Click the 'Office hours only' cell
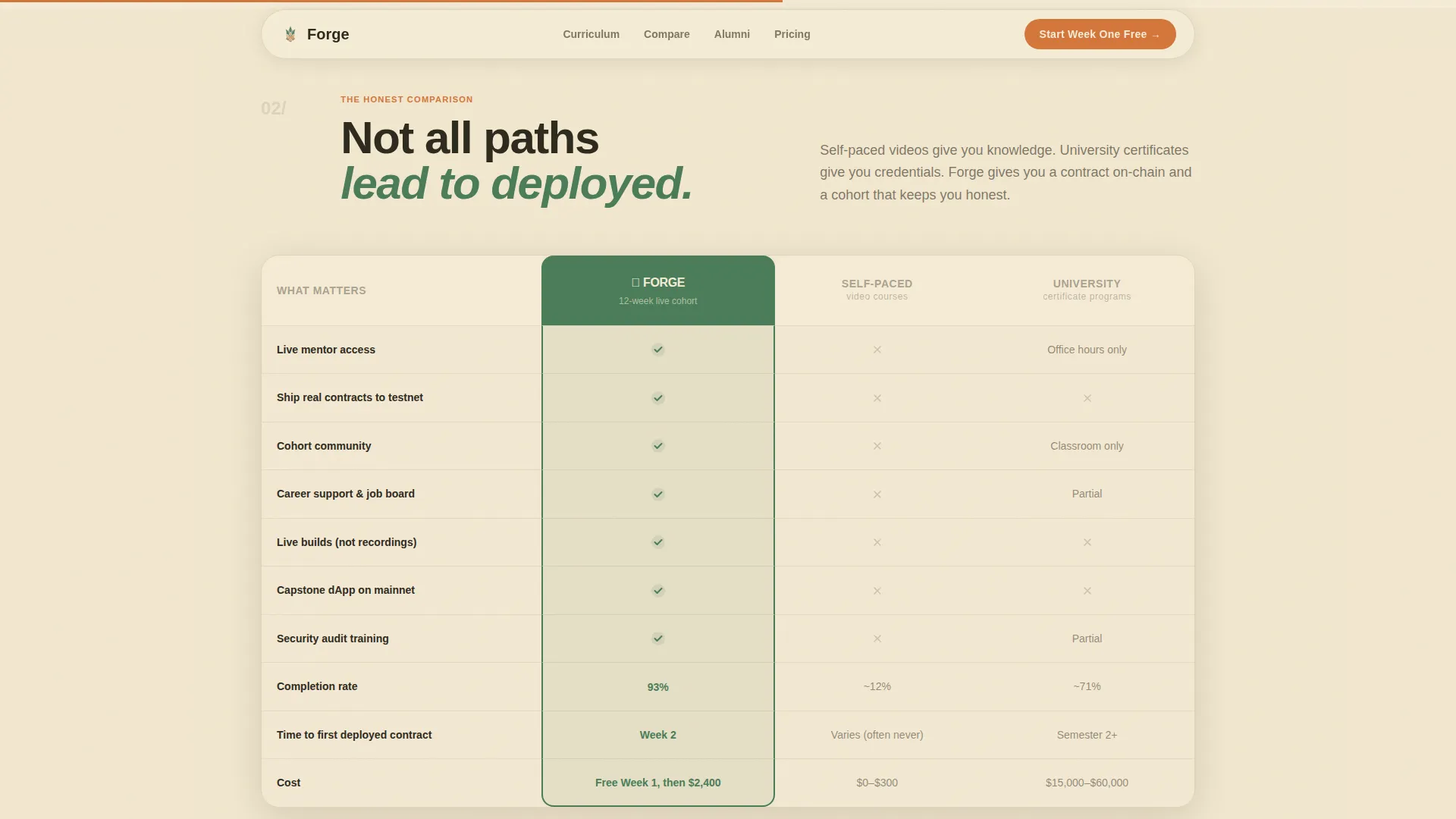Image resolution: width=1456 pixels, height=819 pixels. click(x=1087, y=350)
